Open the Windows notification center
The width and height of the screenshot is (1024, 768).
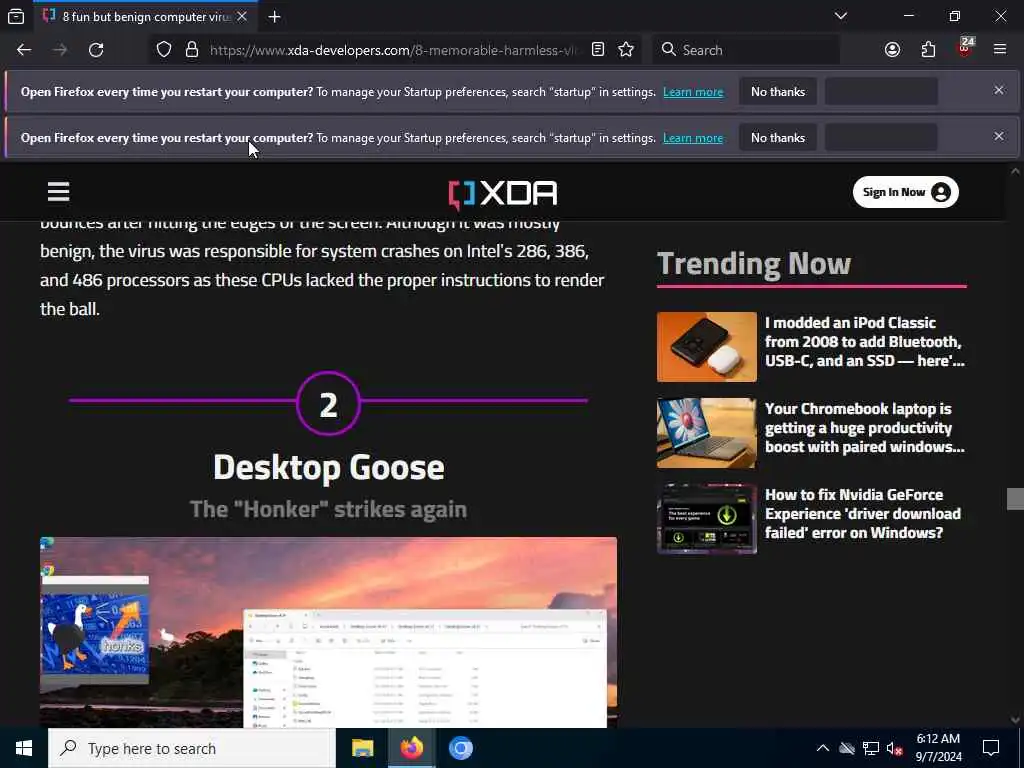coord(991,748)
